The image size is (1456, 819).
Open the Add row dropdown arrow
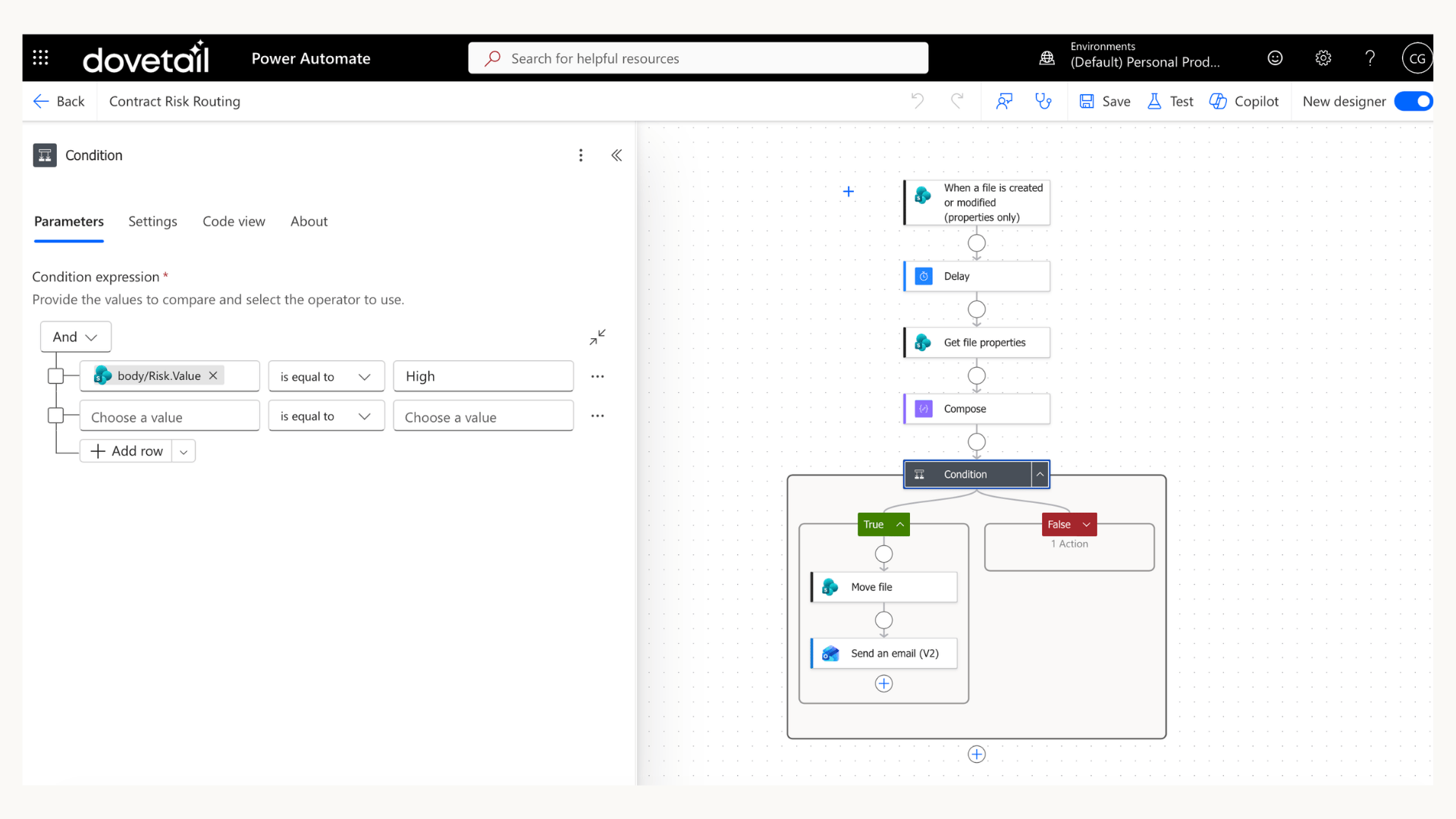(184, 451)
